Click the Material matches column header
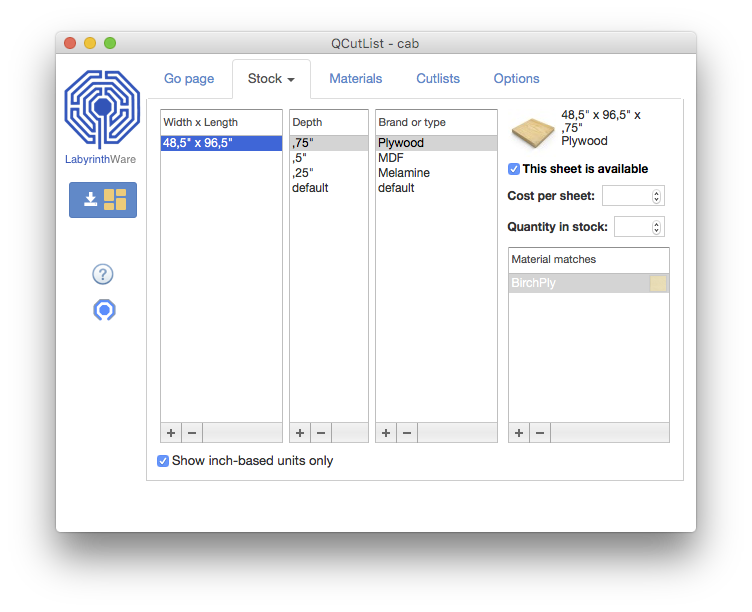The width and height of the screenshot is (752, 612). click(588, 259)
